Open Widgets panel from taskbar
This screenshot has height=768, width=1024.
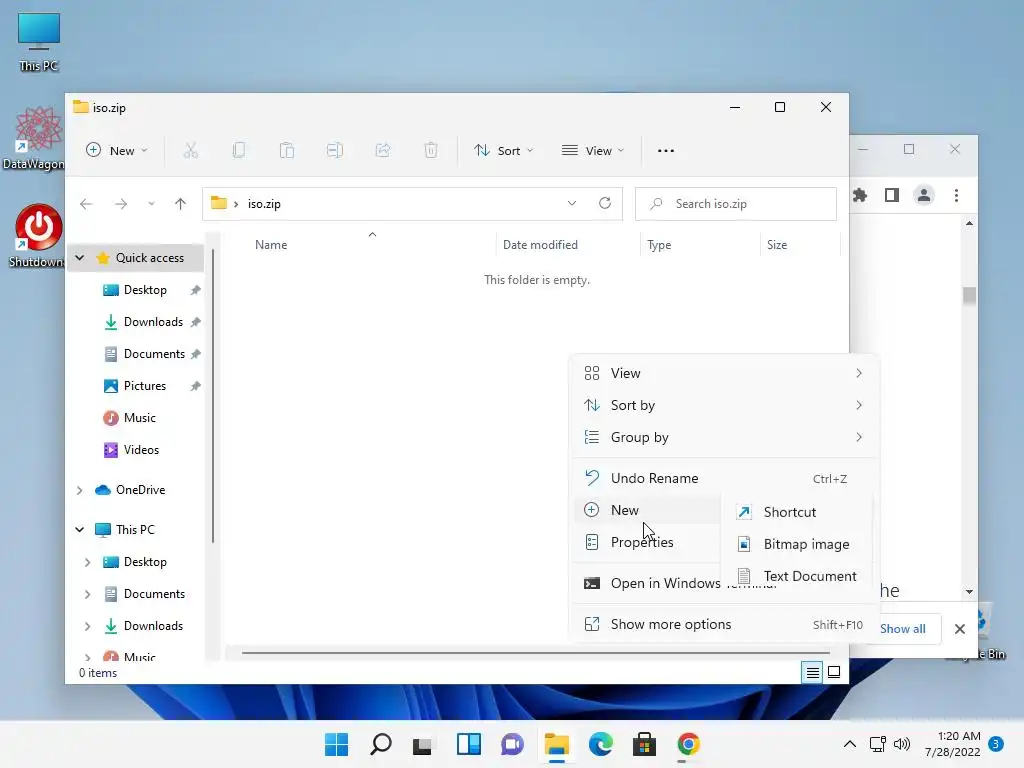(469, 744)
